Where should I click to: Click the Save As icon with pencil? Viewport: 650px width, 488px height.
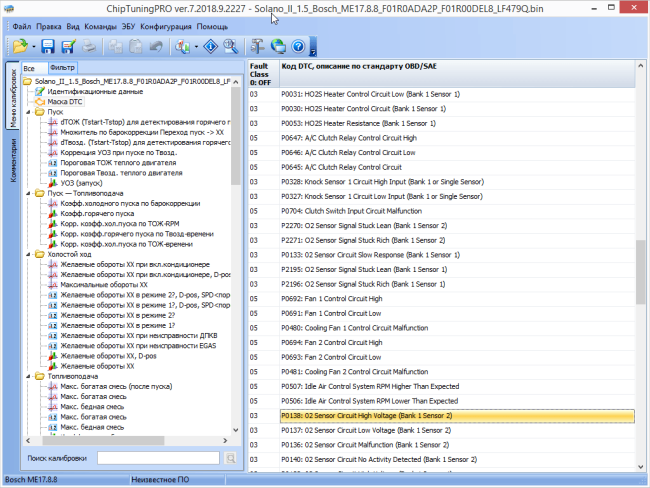[68, 46]
